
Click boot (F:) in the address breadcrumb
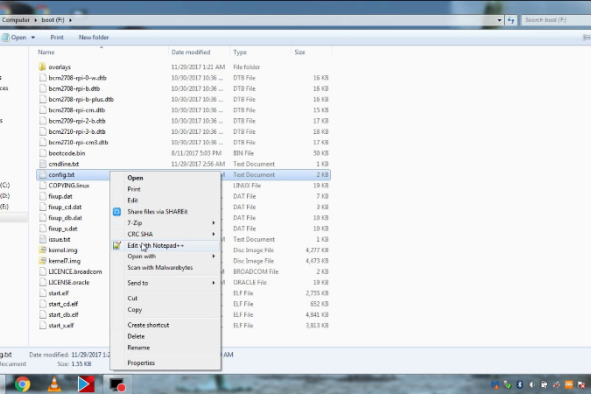click(53, 20)
